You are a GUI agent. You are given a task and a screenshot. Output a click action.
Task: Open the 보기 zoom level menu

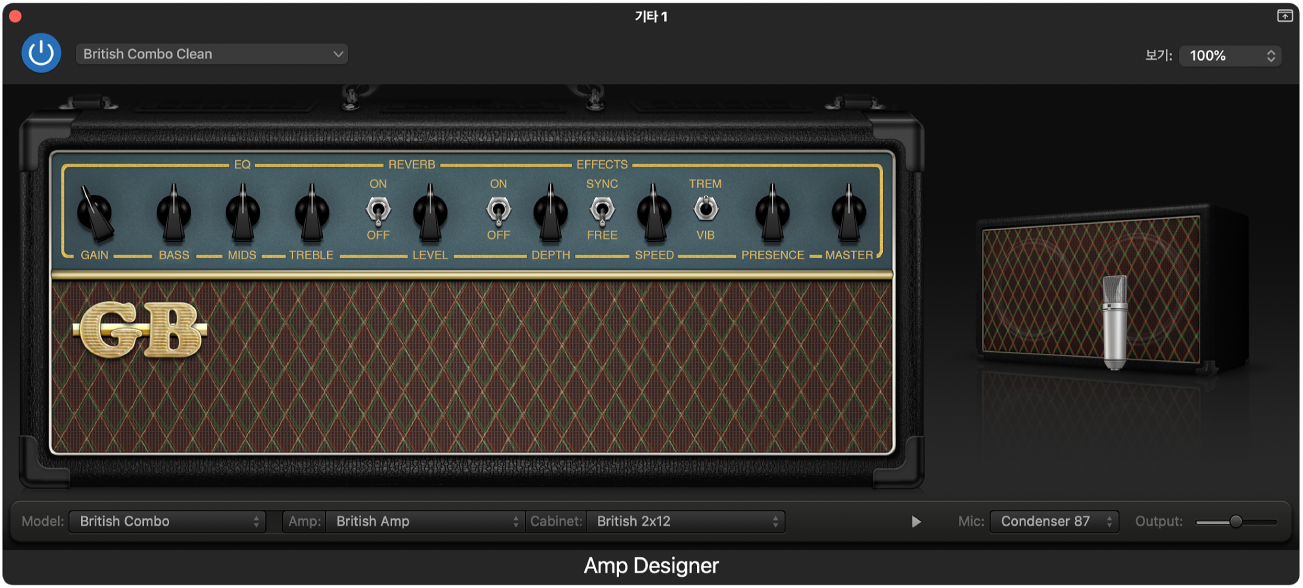pos(1230,55)
